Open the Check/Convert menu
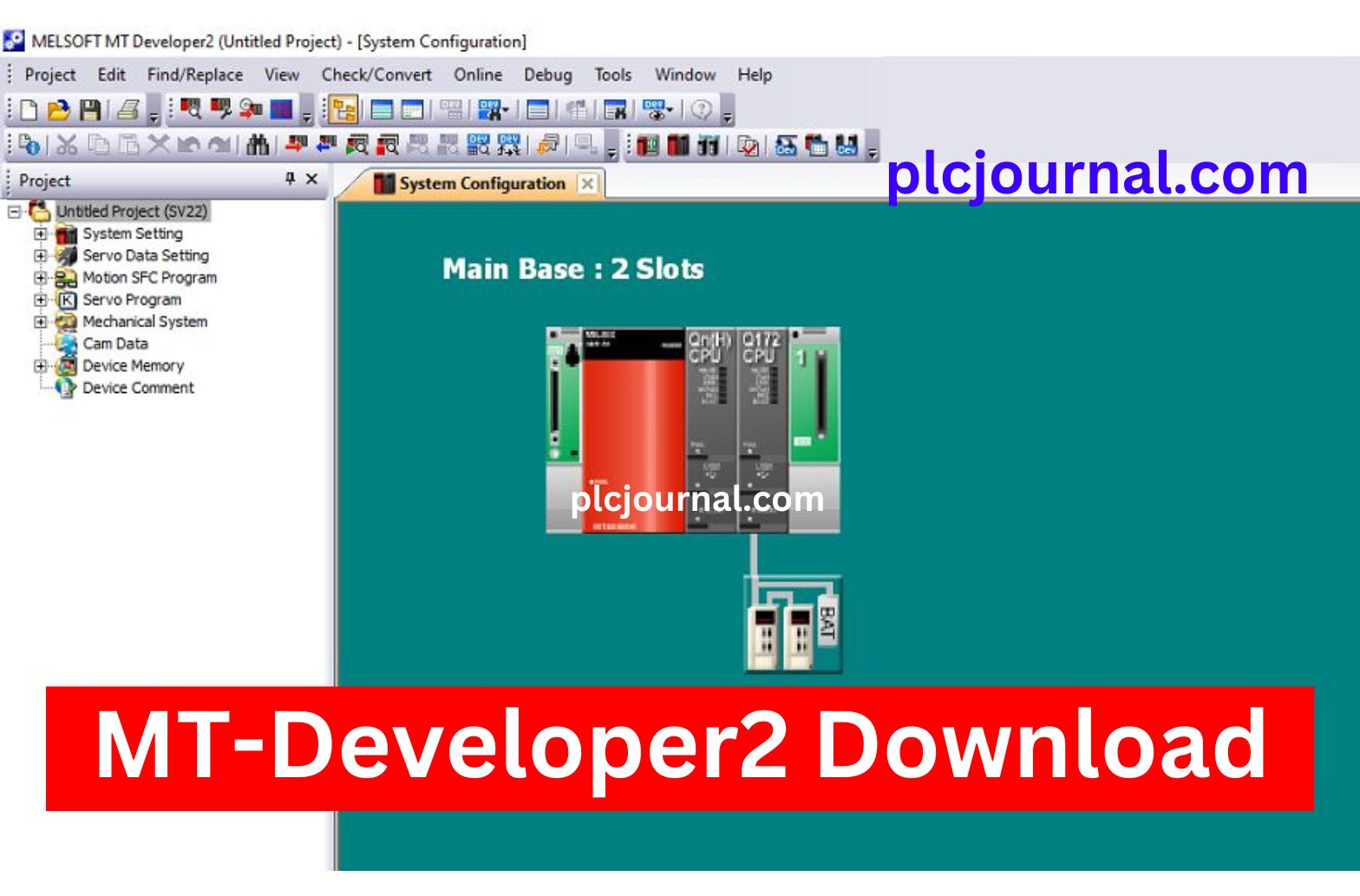Image resolution: width=1360 pixels, height=896 pixels. [x=376, y=75]
